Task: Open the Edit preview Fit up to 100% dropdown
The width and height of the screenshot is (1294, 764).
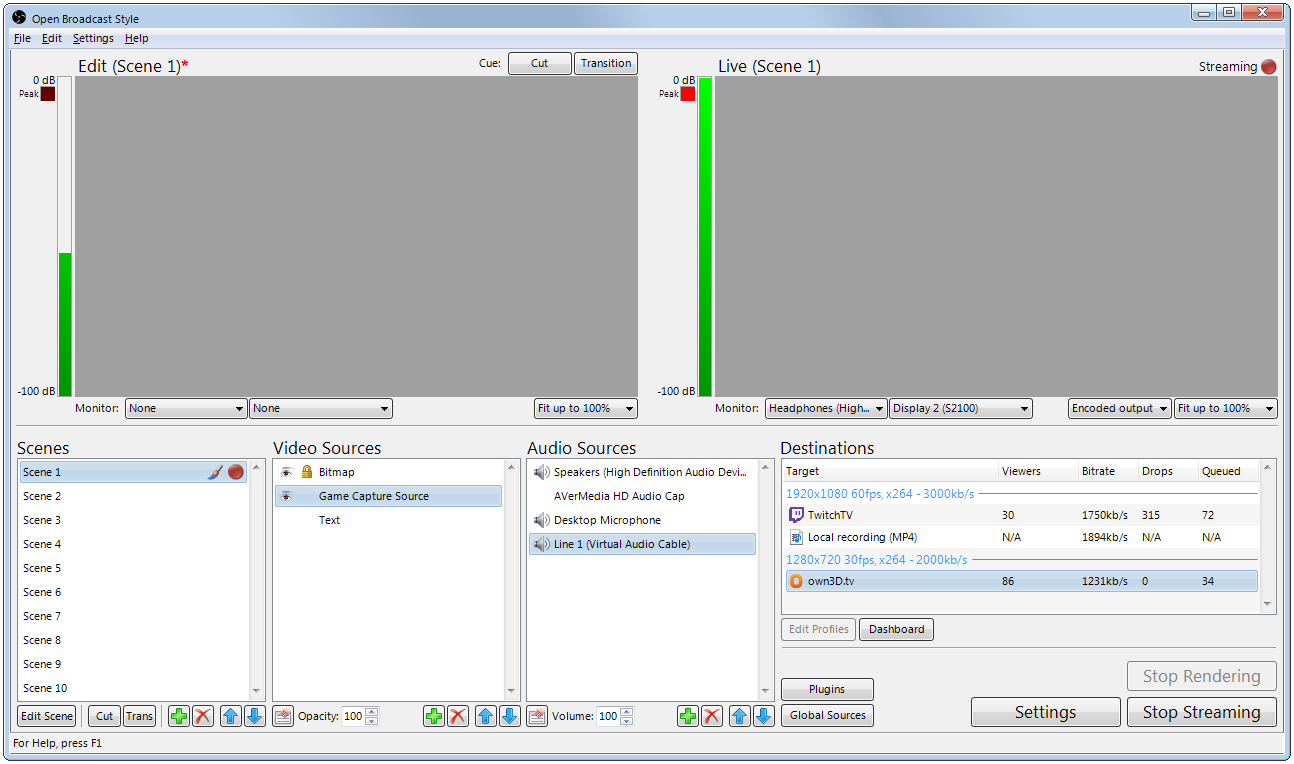Action: tap(586, 408)
